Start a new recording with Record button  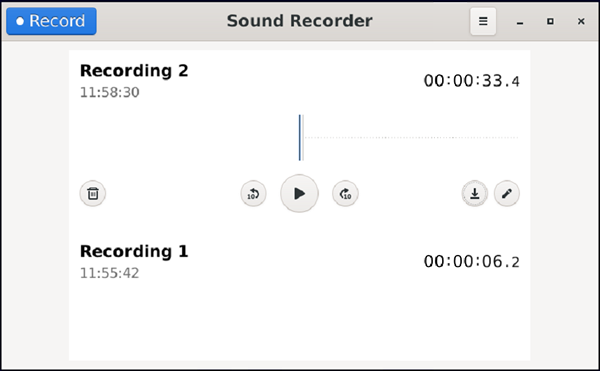(x=51, y=21)
